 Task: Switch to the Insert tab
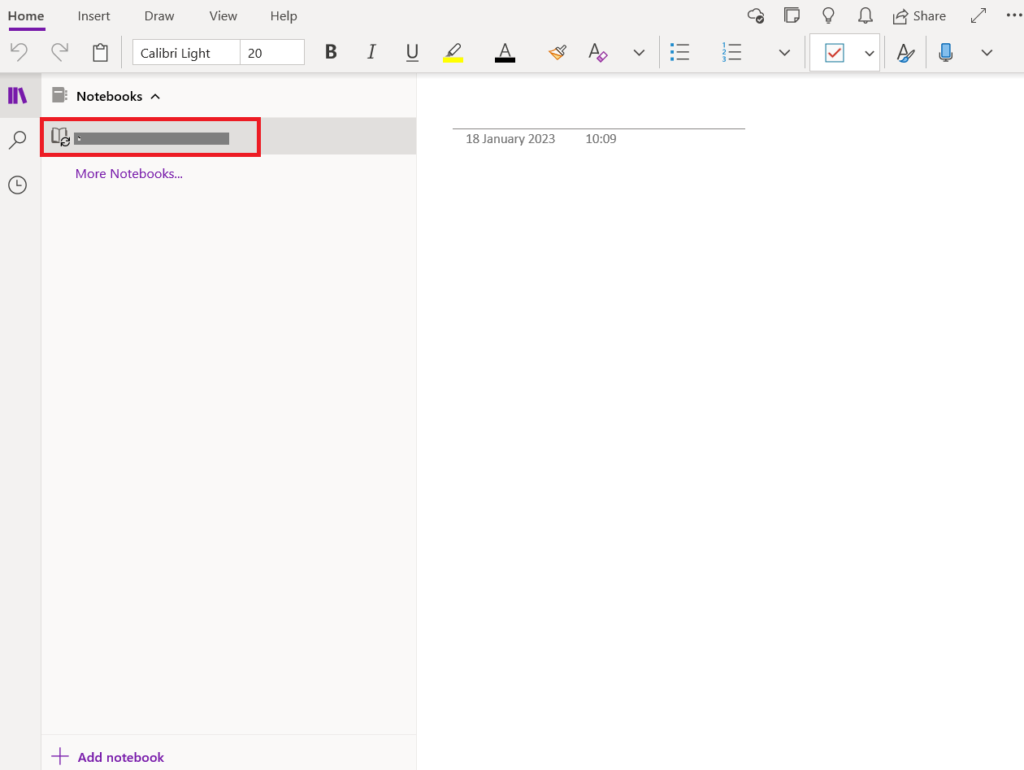[x=94, y=16]
